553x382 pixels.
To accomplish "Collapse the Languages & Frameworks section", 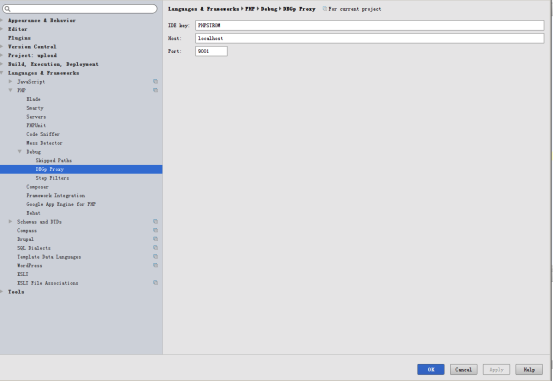I will click(x=2, y=73).
